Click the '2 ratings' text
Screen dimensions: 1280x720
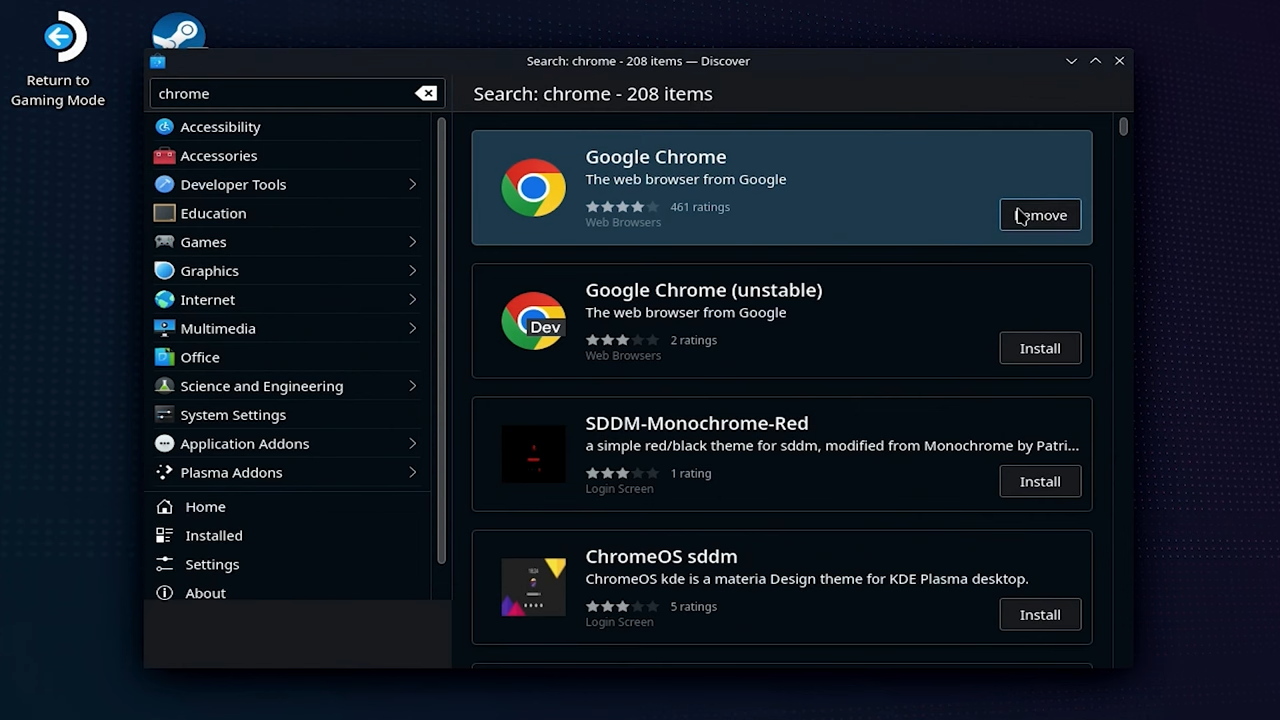click(693, 340)
